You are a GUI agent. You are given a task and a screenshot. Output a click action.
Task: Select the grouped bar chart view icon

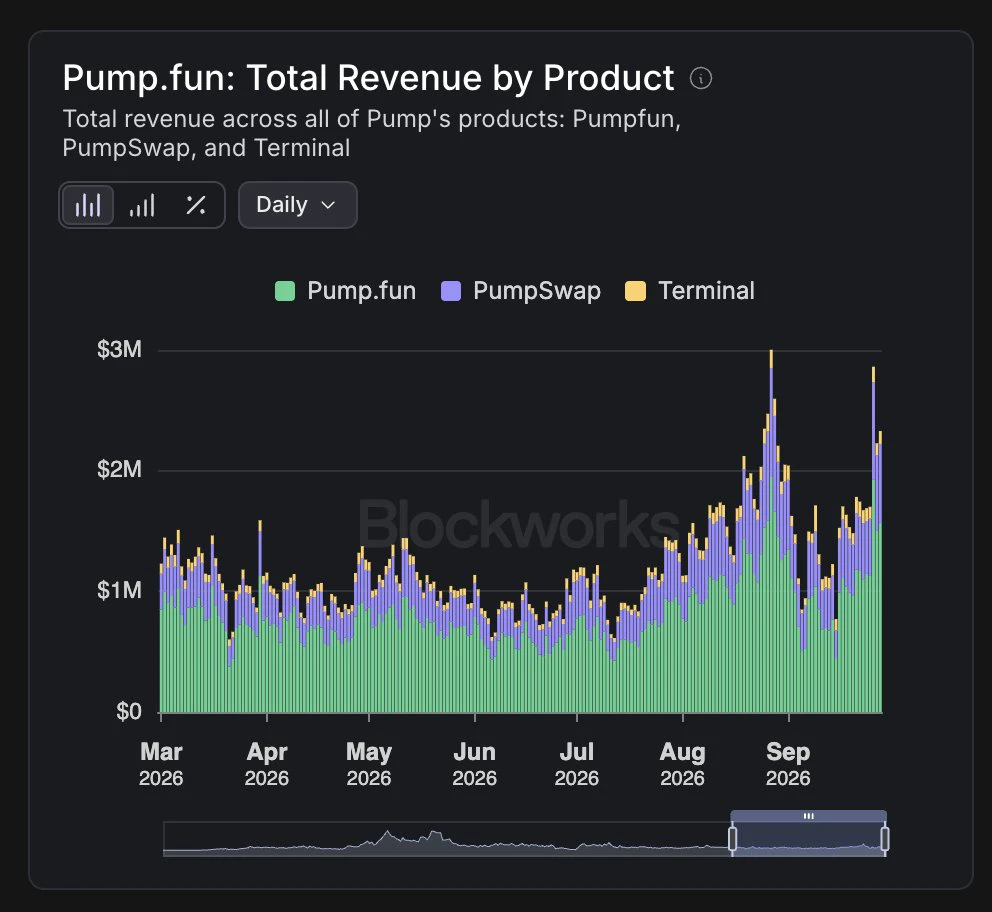88,205
